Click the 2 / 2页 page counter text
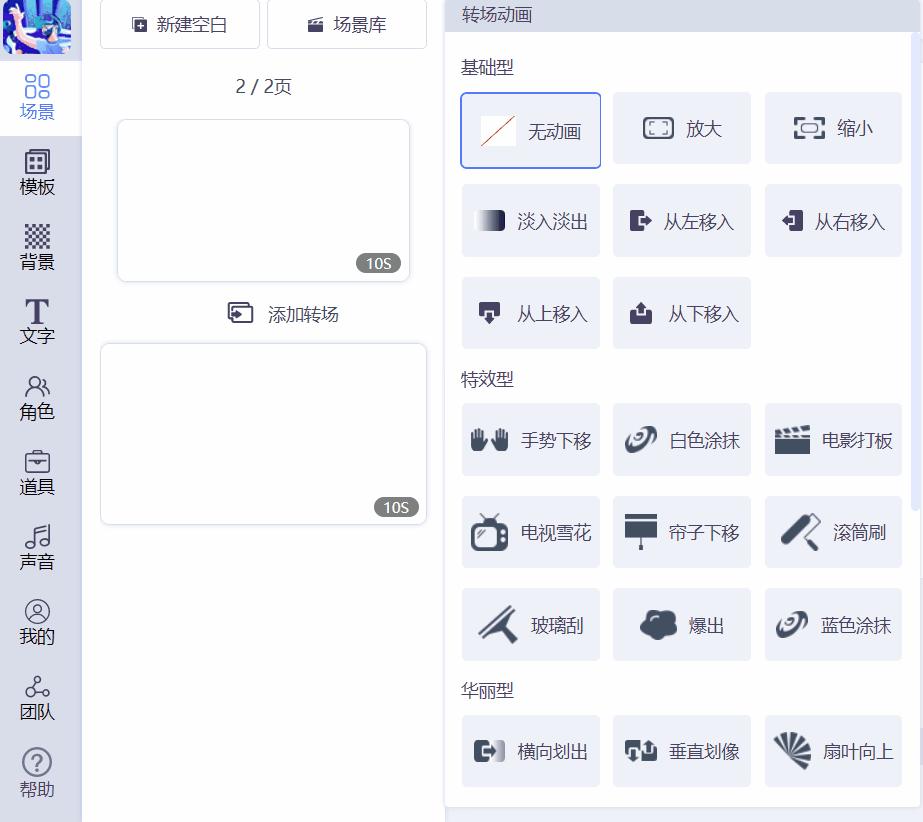923x822 pixels. 263,87
